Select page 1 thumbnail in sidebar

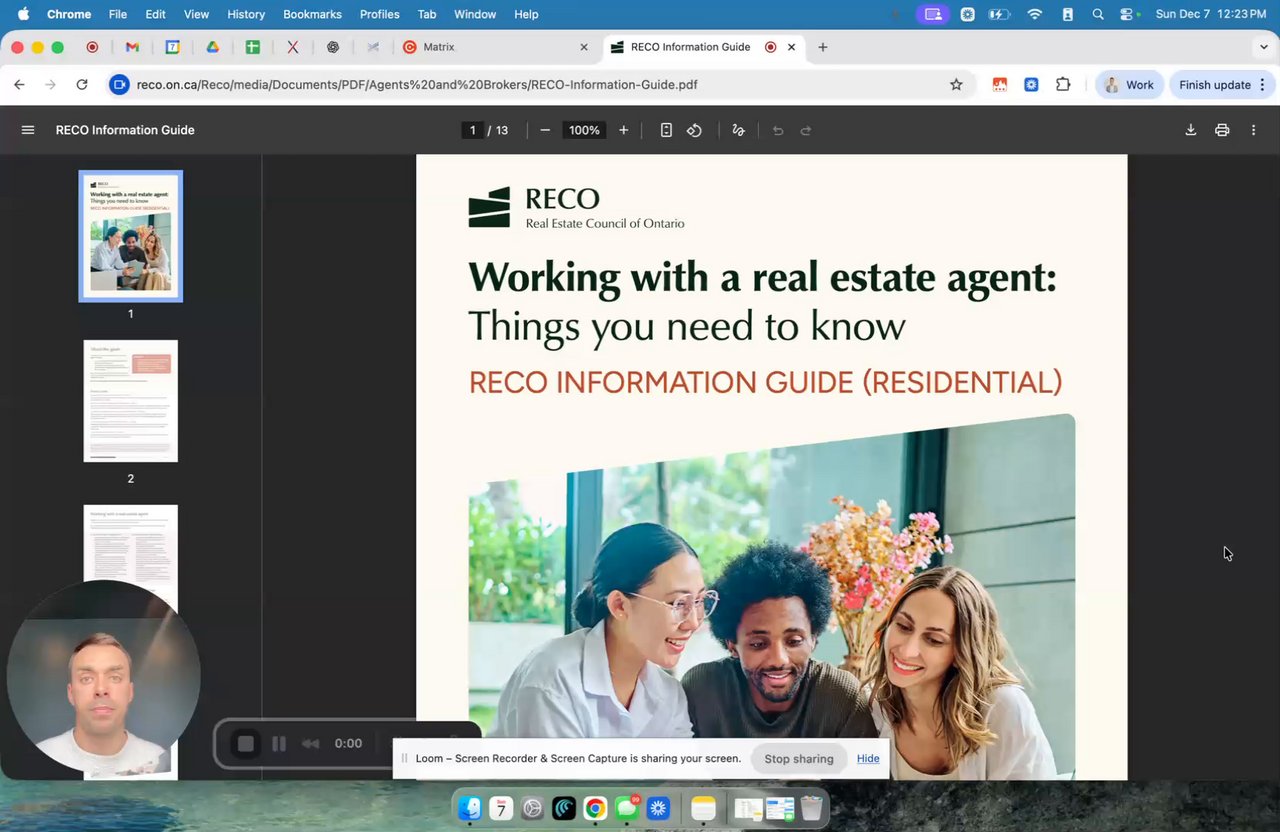click(x=131, y=236)
